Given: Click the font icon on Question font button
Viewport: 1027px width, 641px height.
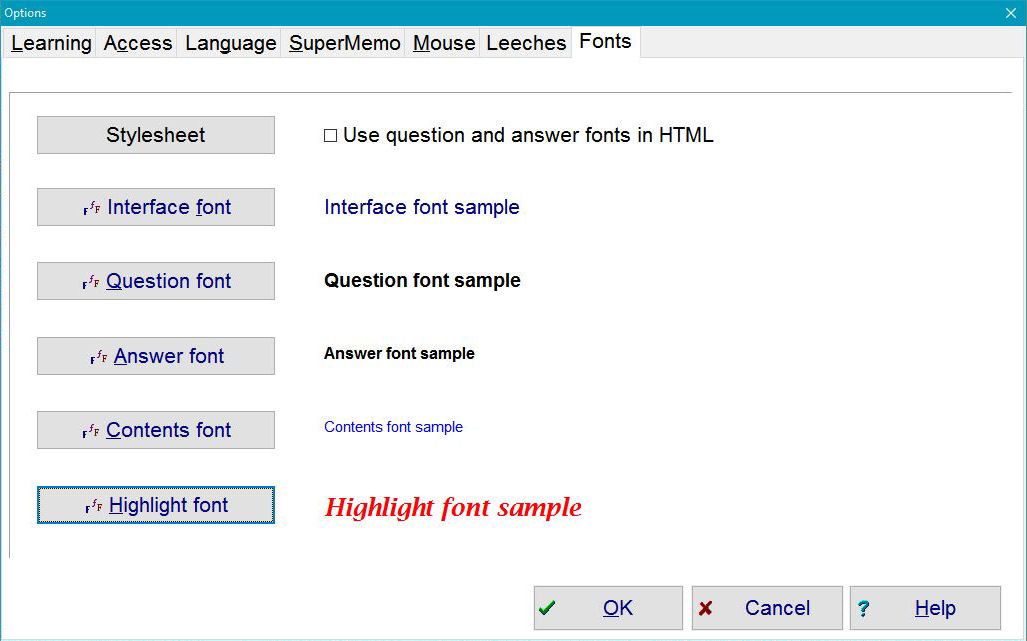Looking at the screenshot, I should coord(91,282).
